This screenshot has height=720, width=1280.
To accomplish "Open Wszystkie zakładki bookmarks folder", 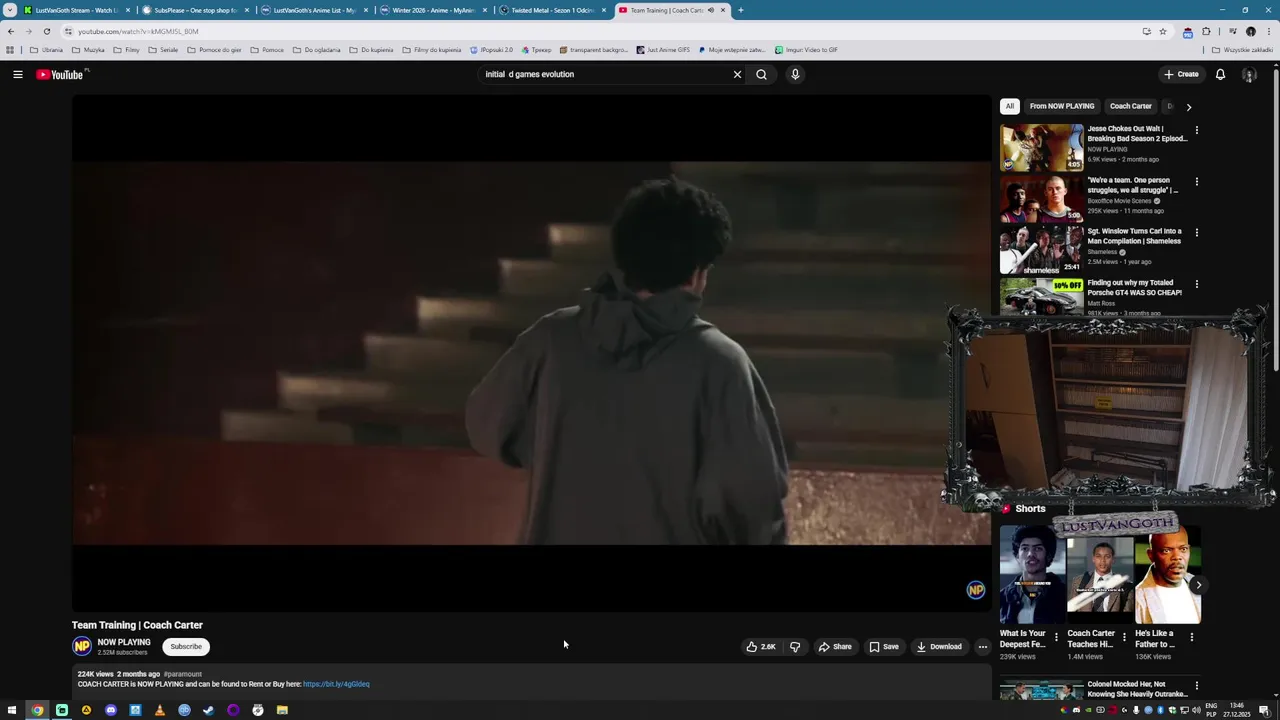I will (1243, 50).
